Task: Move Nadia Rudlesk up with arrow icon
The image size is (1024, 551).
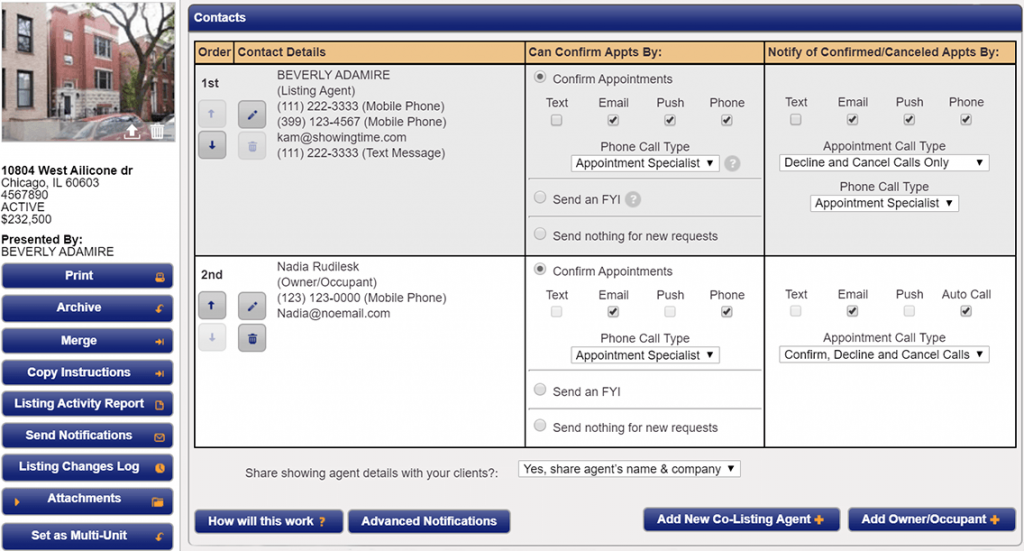Action: point(212,306)
